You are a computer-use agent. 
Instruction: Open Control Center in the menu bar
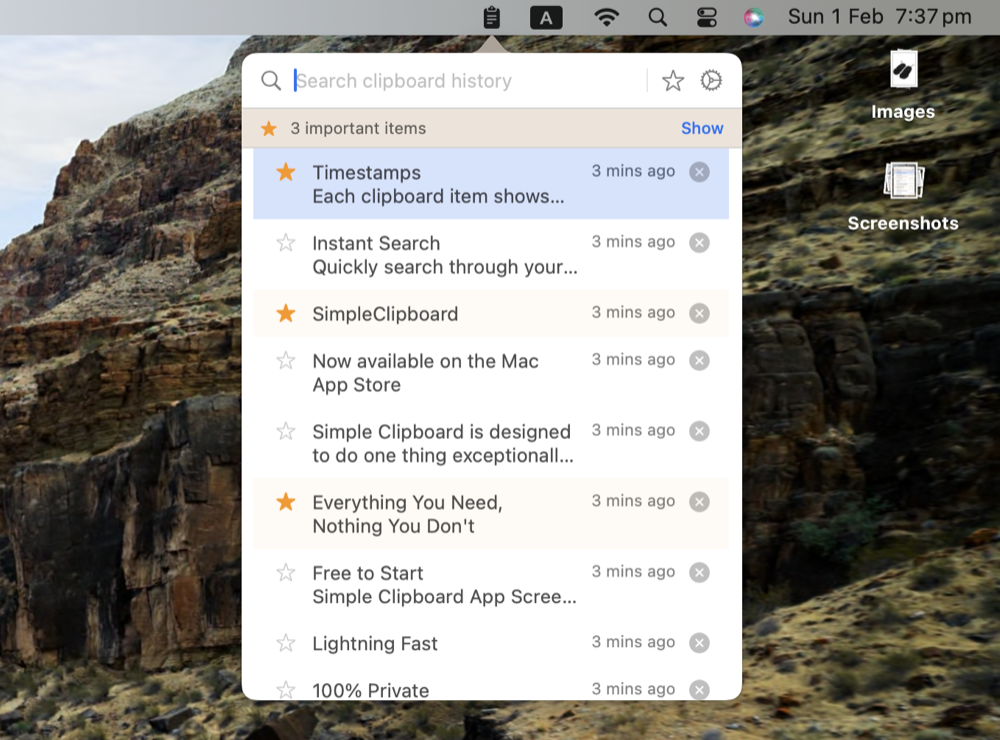[707, 17]
